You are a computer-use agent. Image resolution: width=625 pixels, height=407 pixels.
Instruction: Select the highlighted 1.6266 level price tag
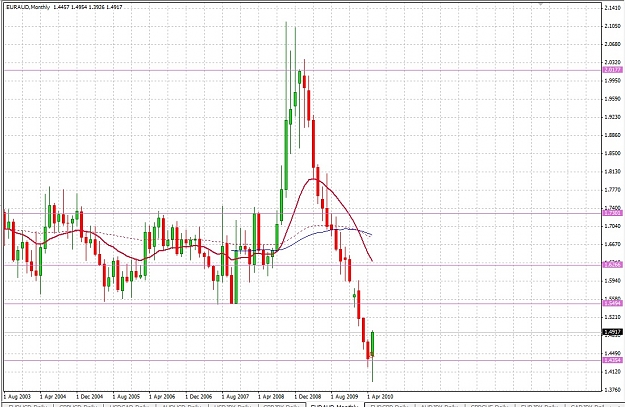tap(612, 264)
